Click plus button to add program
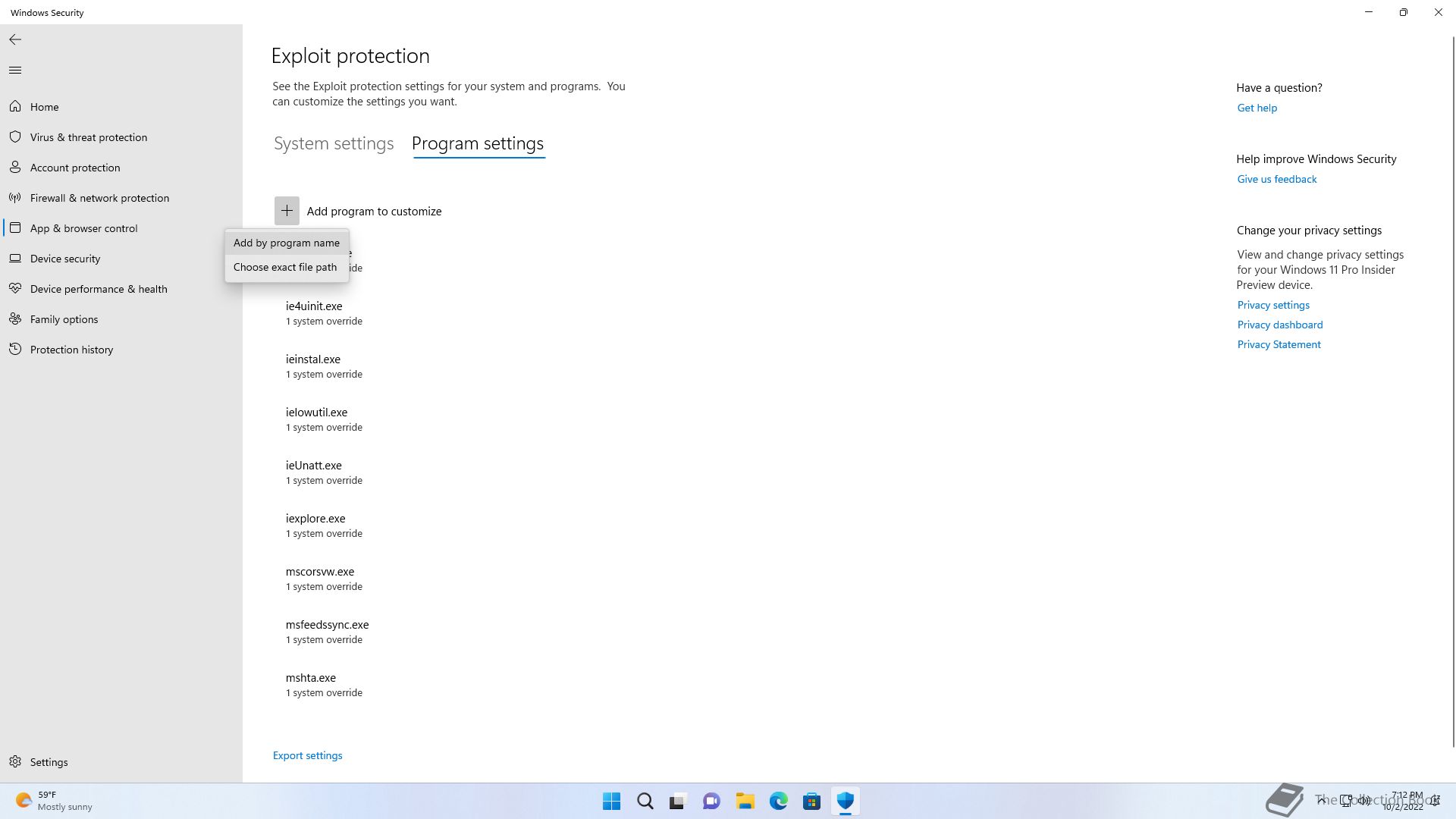The image size is (1456, 819). 287,211
